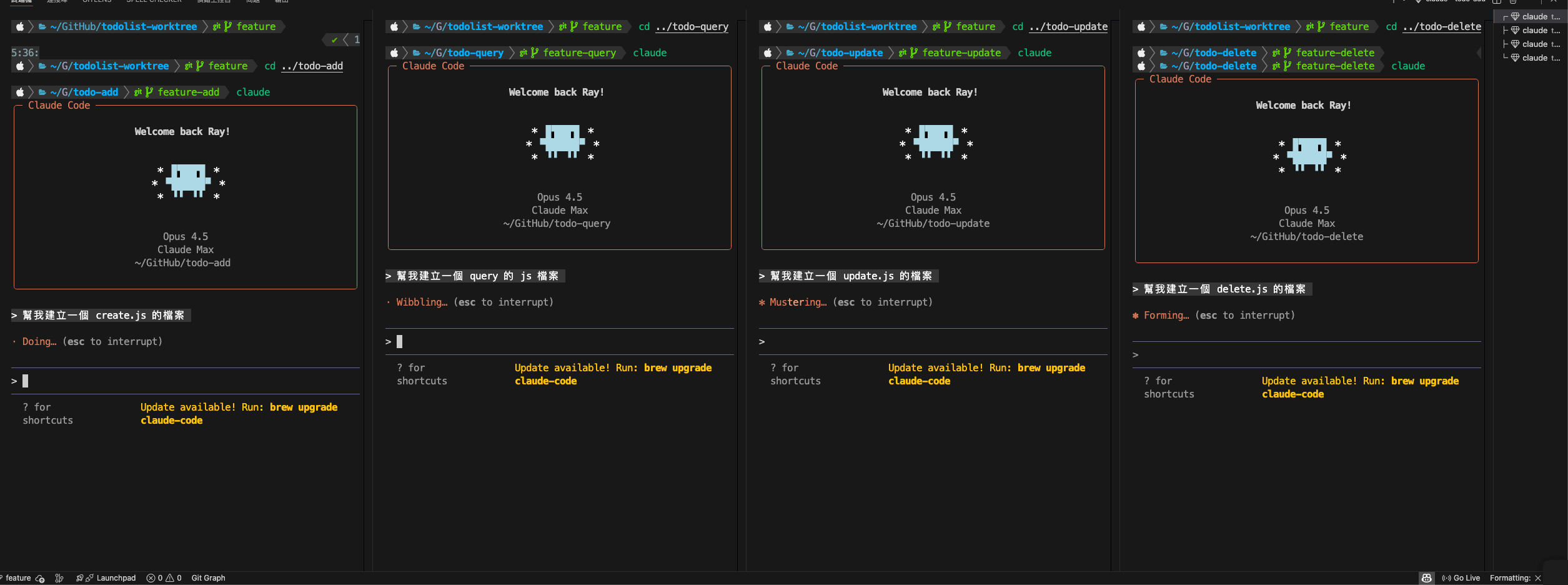The image size is (1568, 585).
Task: Click 'feature-update' branch name in the prompt
Action: (x=961, y=53)
